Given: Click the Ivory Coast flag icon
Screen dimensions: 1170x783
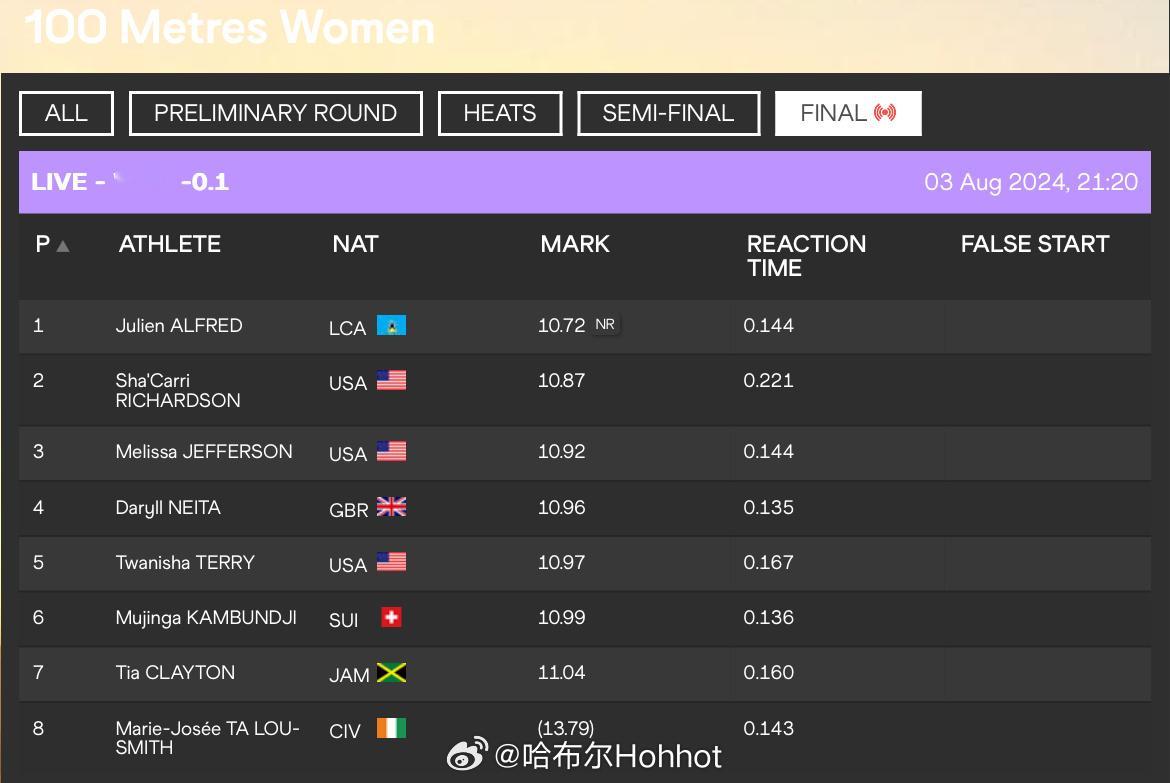Looking at the screenshot, I should (x=391, y=728).
